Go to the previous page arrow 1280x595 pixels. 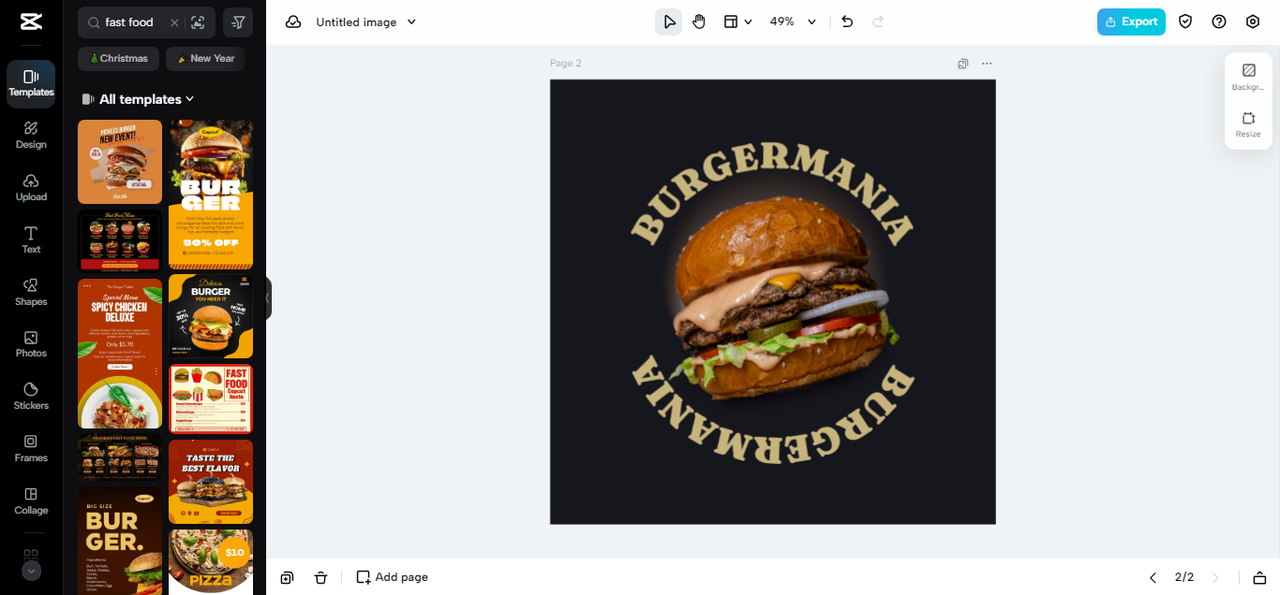pyautogui.click(x=1152, y=578)
